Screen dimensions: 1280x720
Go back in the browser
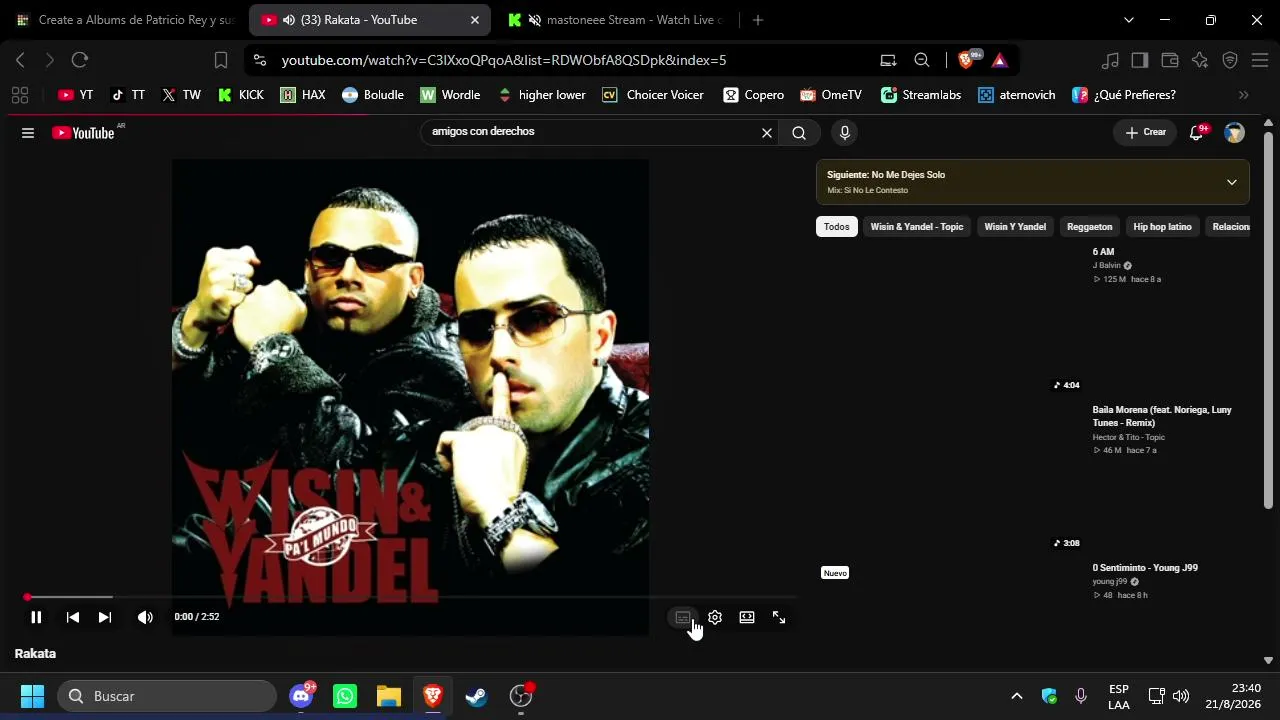pos(20,60)
